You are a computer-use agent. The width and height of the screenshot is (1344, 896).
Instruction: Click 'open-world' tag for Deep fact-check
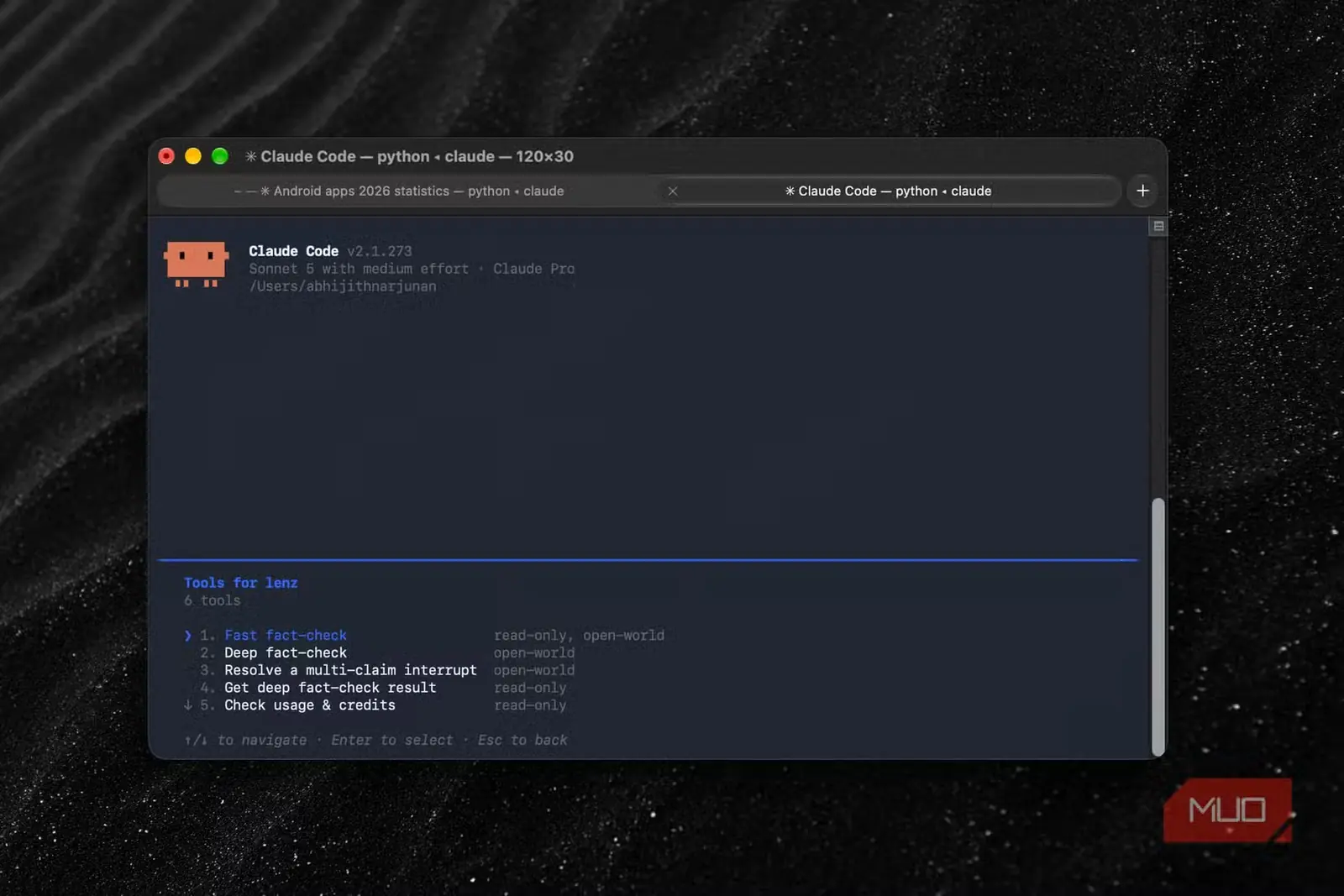(x=534, y=653)
